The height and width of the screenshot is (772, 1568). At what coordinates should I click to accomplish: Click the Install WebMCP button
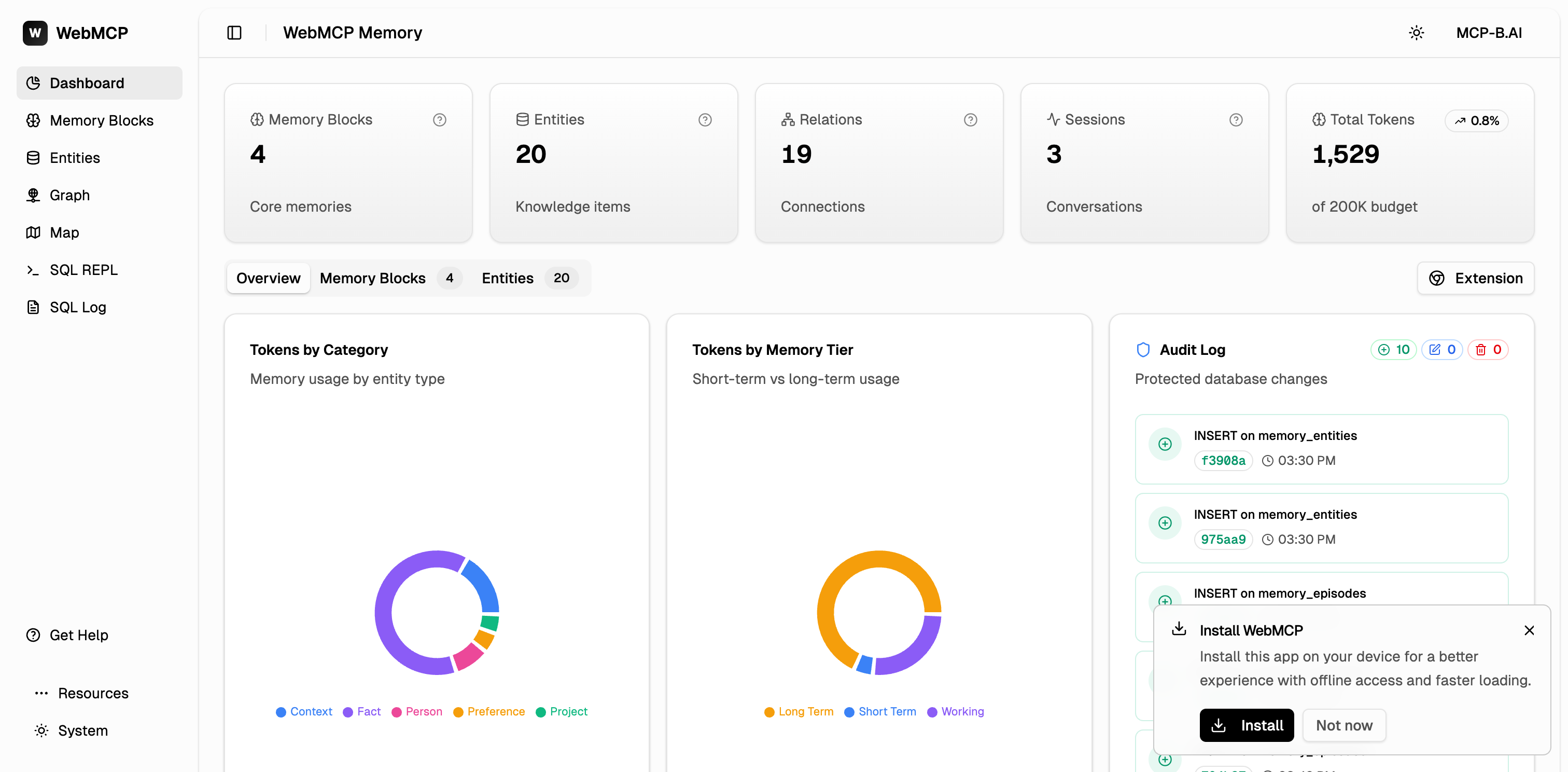(1247, 725)
